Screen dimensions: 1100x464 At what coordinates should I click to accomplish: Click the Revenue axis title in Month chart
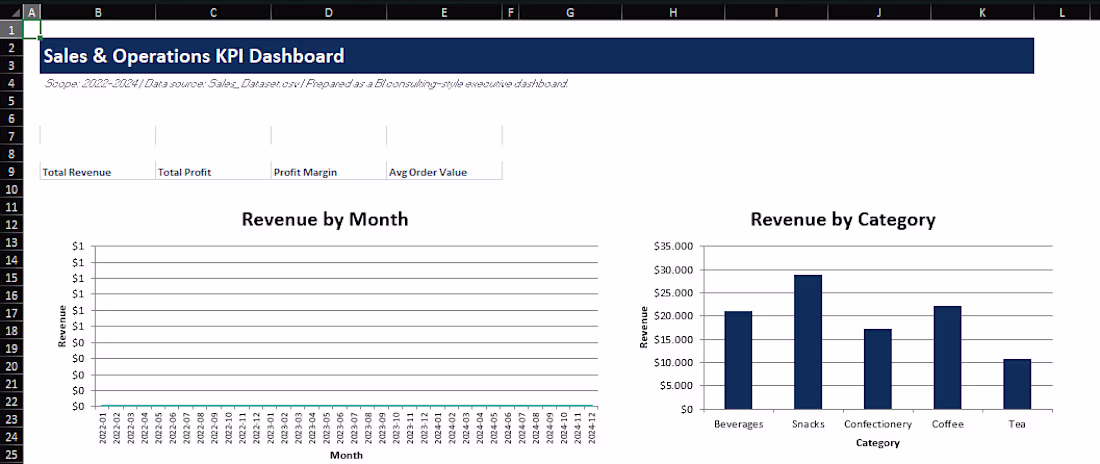click(62, 326)
